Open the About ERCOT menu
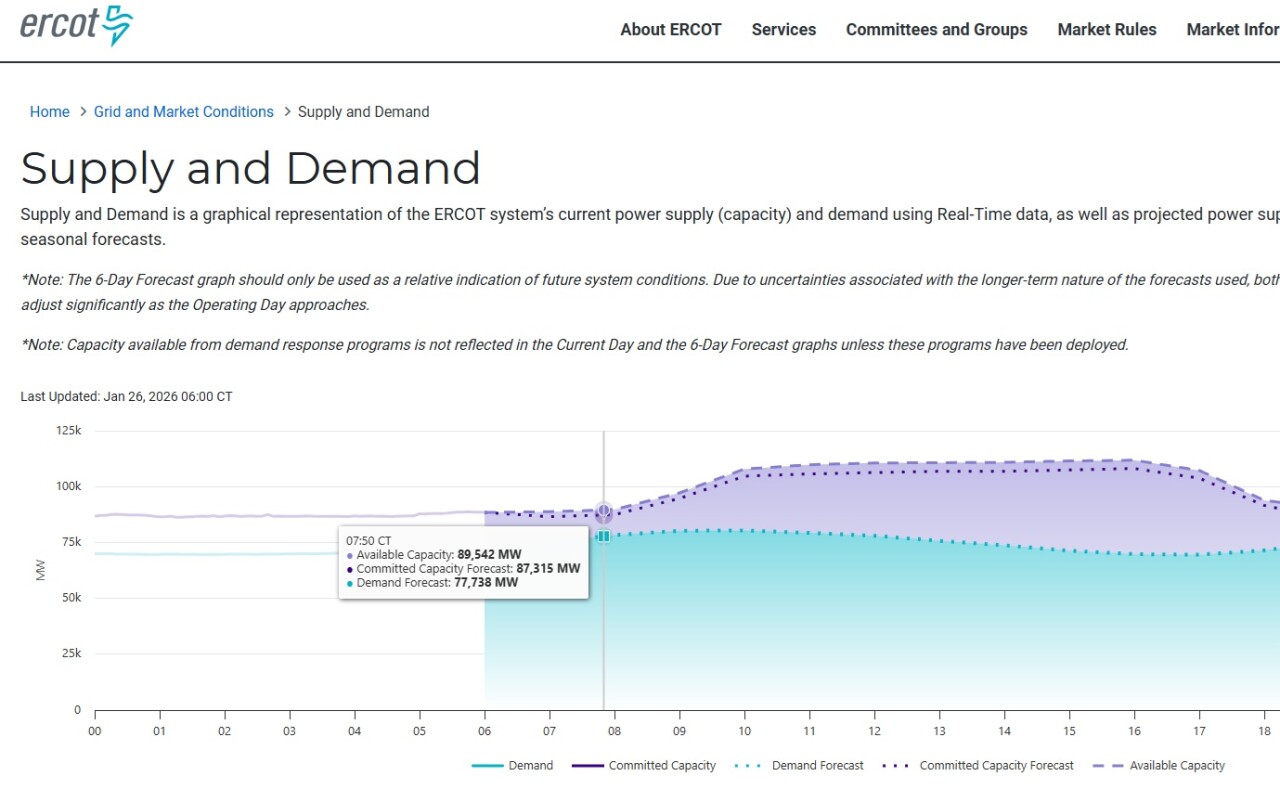 tap(670, 30)
